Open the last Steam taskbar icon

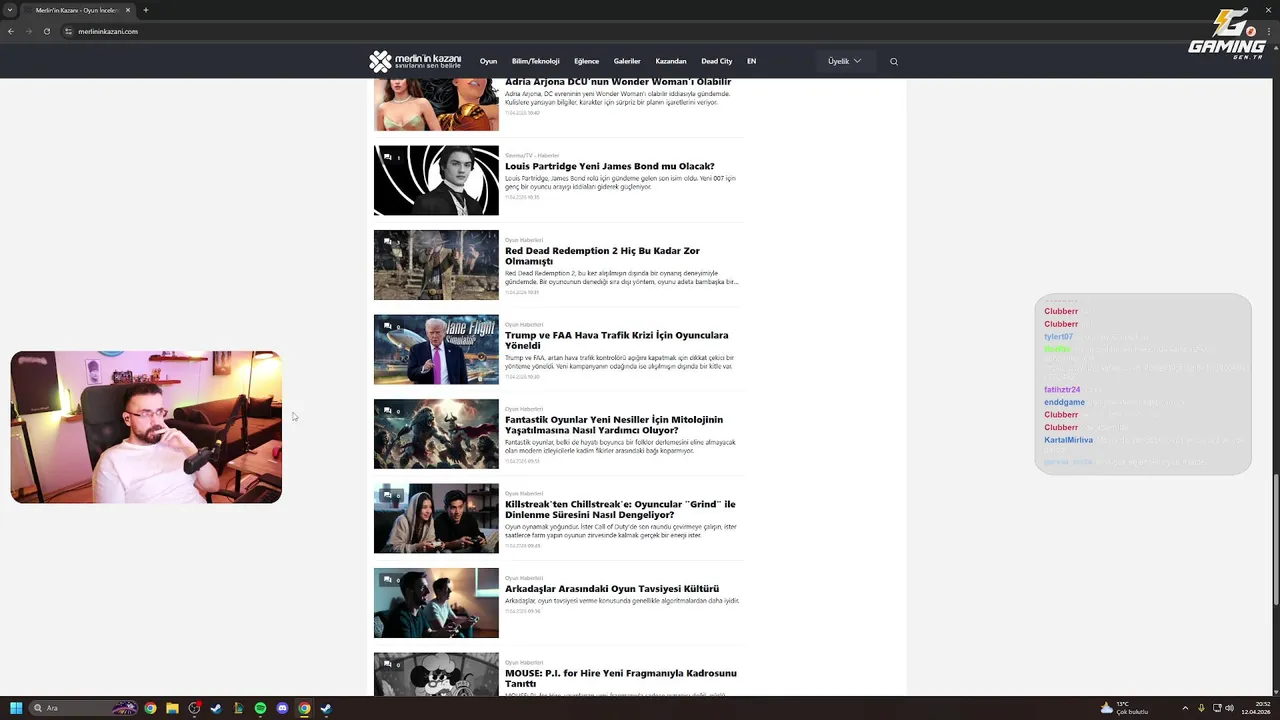coord(326,708)
